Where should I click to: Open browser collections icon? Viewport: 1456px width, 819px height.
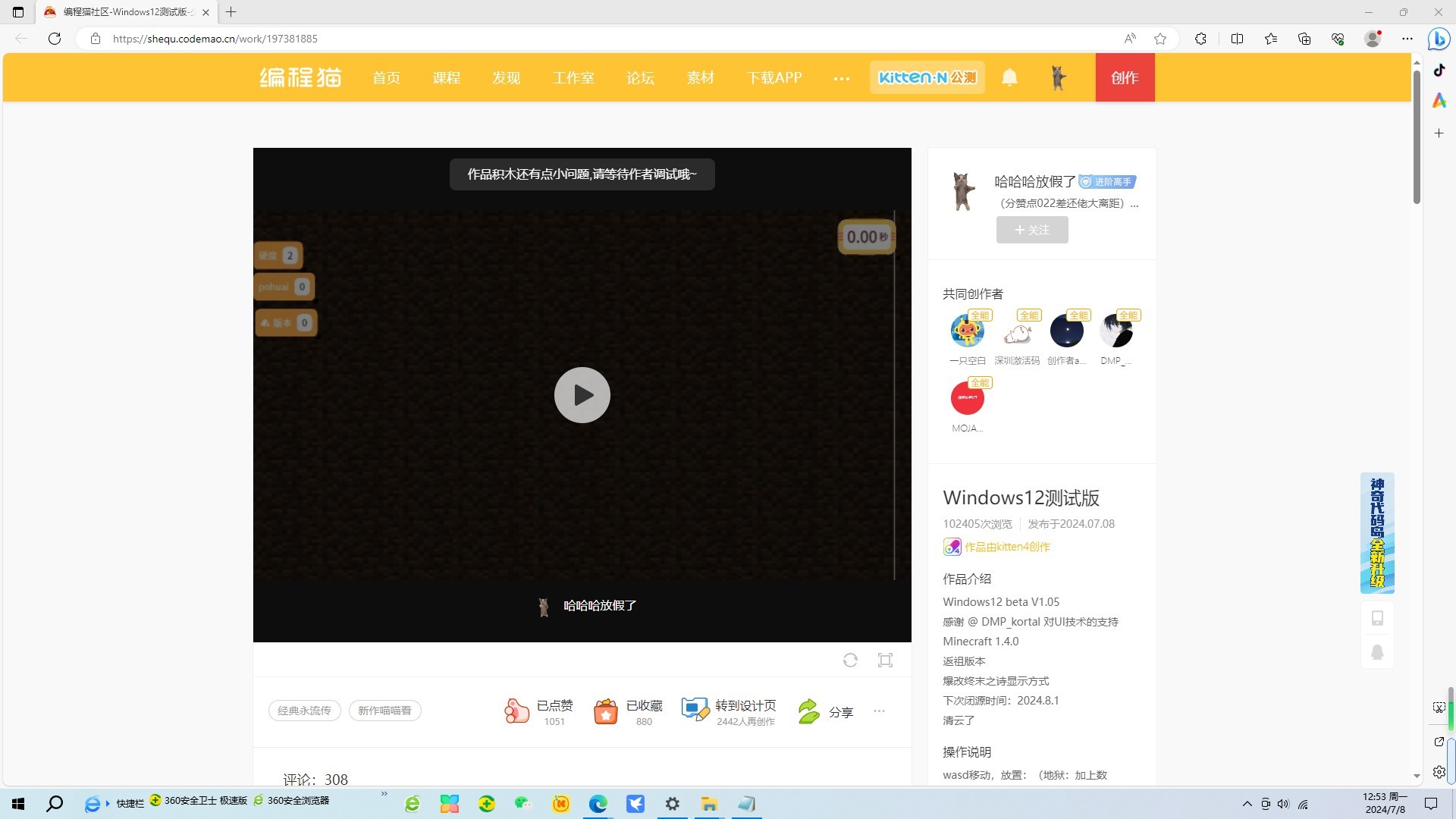point(1304,39)
